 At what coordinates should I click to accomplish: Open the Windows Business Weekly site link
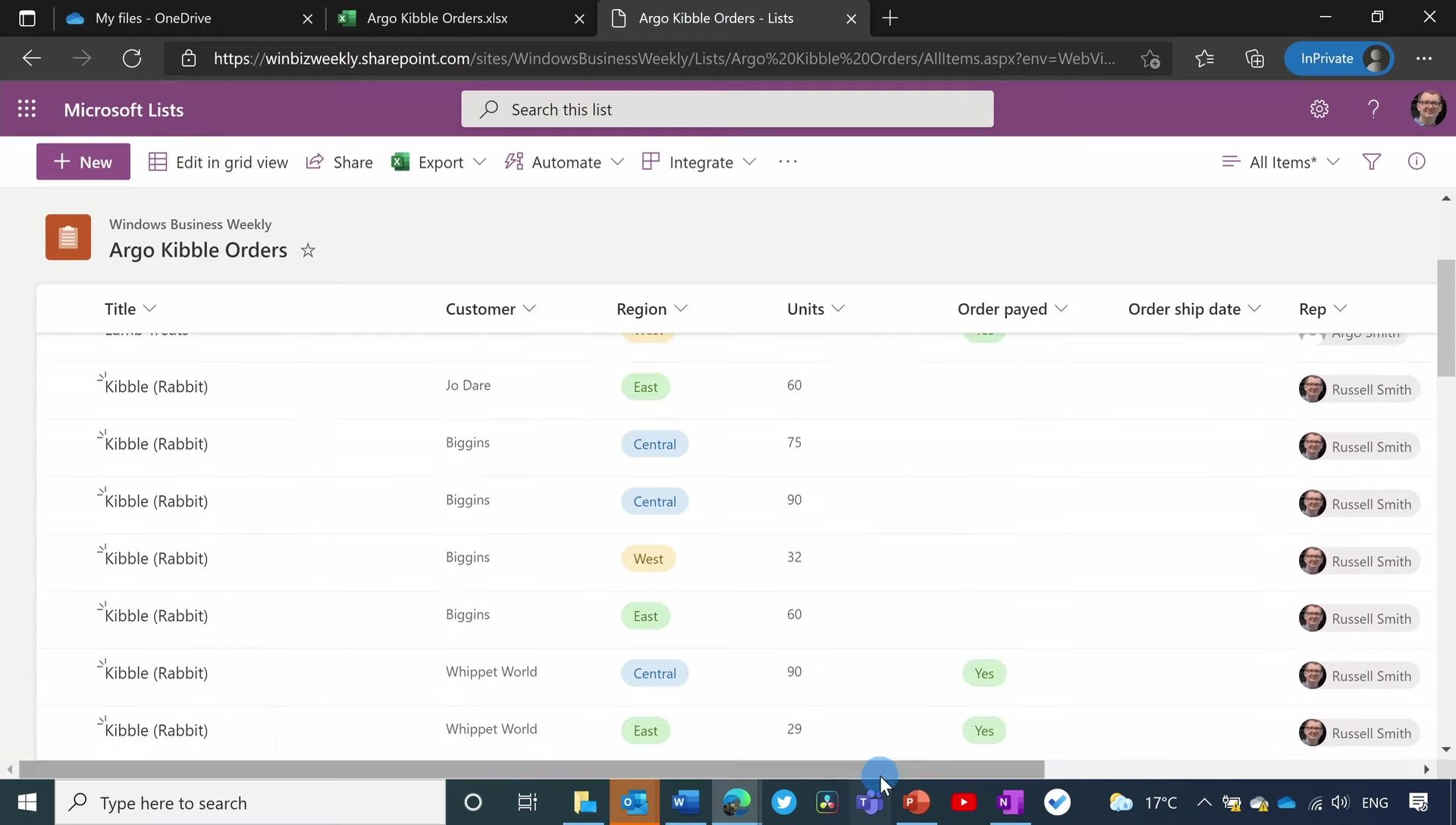tap(190, 224)
